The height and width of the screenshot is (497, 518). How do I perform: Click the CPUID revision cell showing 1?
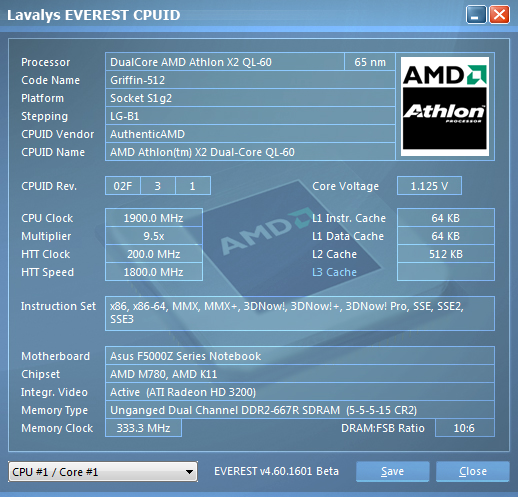point(193,186)
